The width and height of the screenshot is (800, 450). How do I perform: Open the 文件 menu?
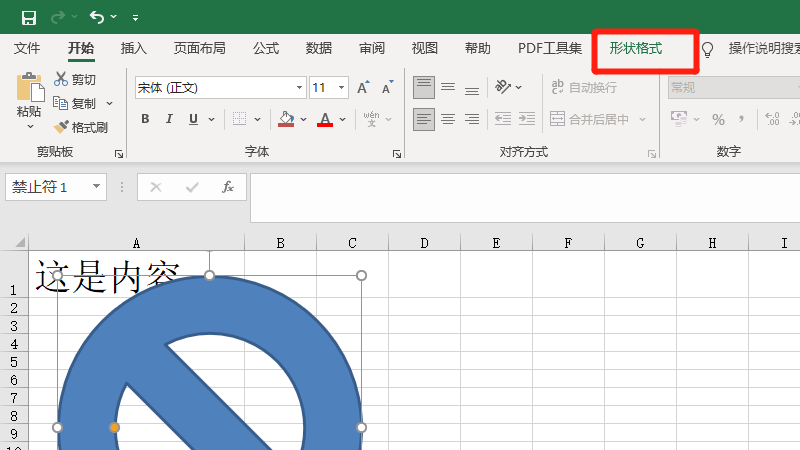click(27, 48)
